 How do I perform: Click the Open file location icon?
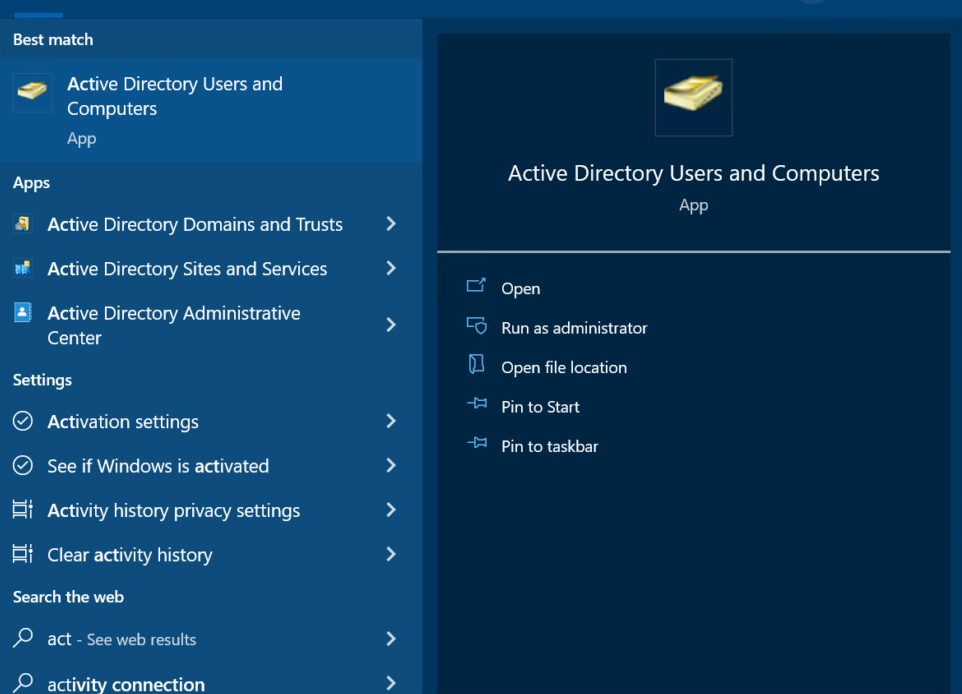tap(476, 366)
